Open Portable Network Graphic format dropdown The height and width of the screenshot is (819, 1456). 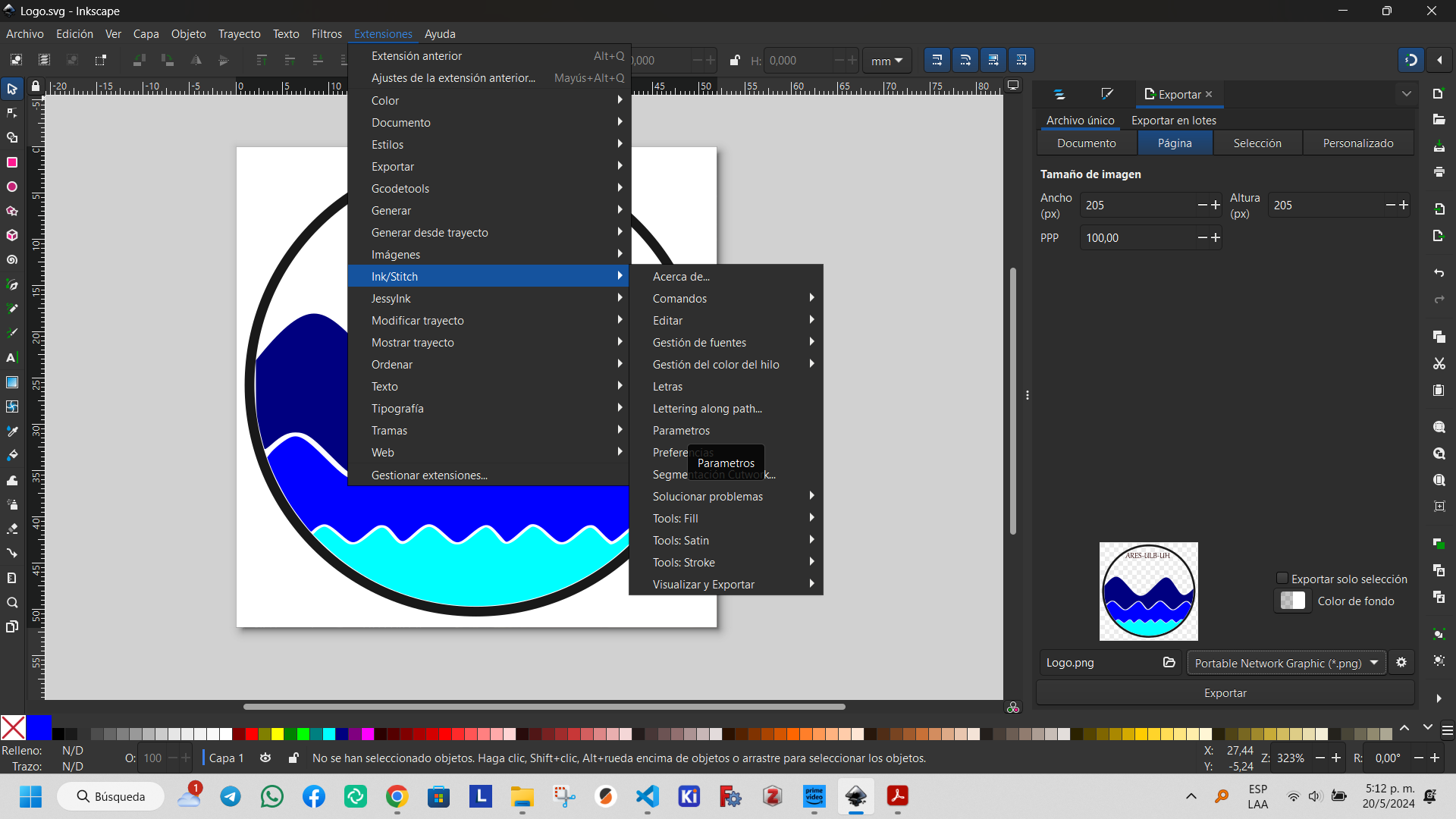pos(1287,663)
